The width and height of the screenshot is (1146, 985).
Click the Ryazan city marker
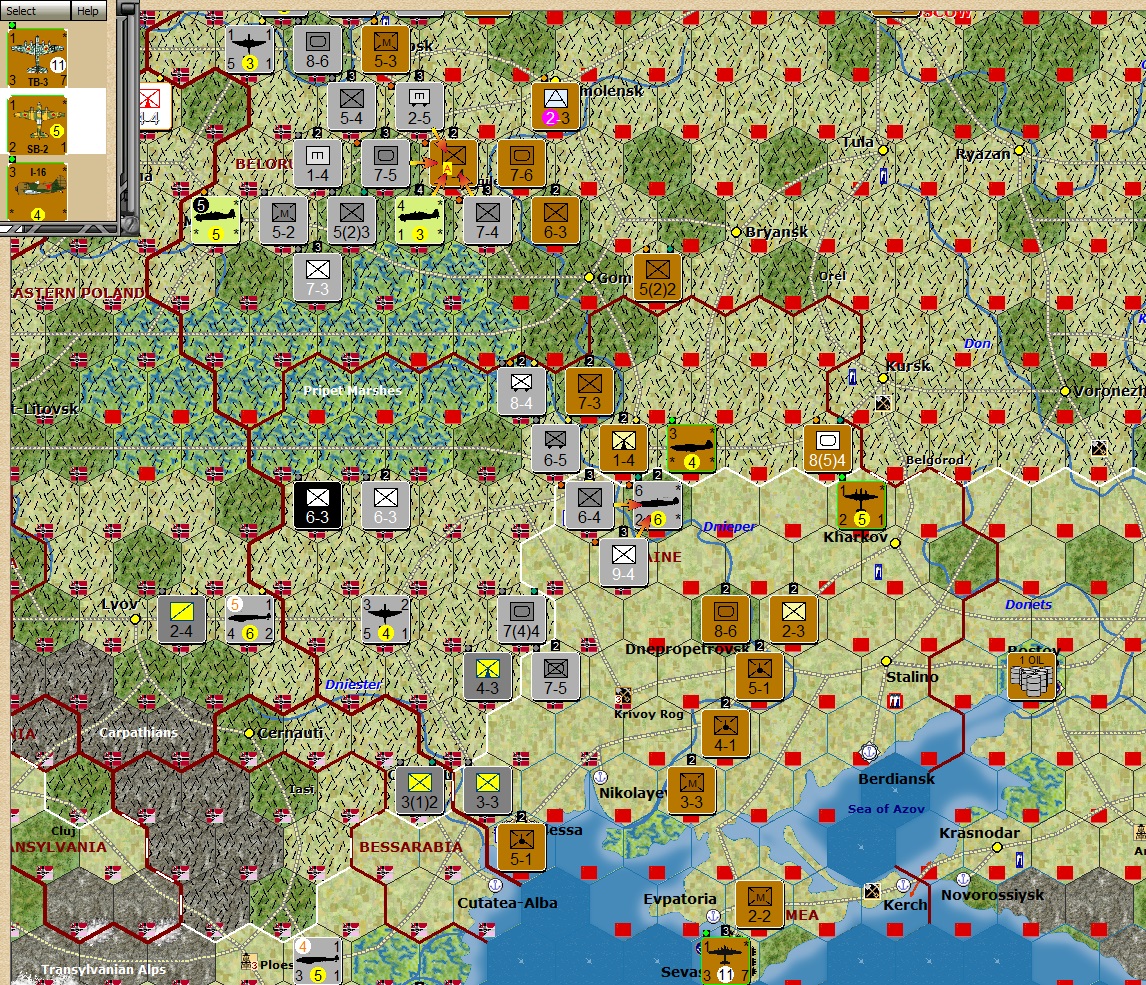click(1019, 150)
